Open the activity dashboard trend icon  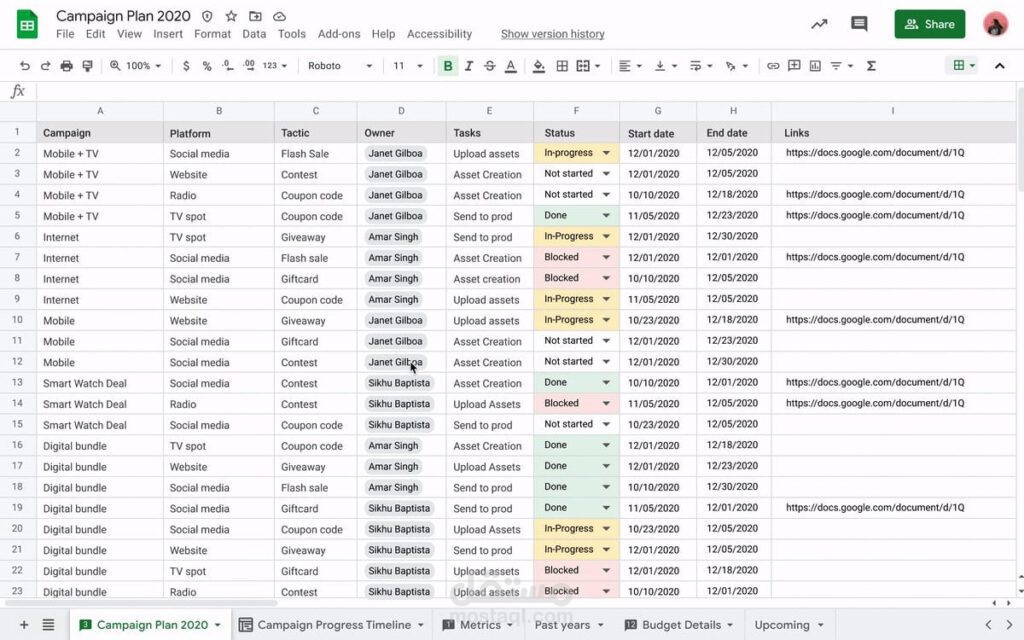click(819, 24)
